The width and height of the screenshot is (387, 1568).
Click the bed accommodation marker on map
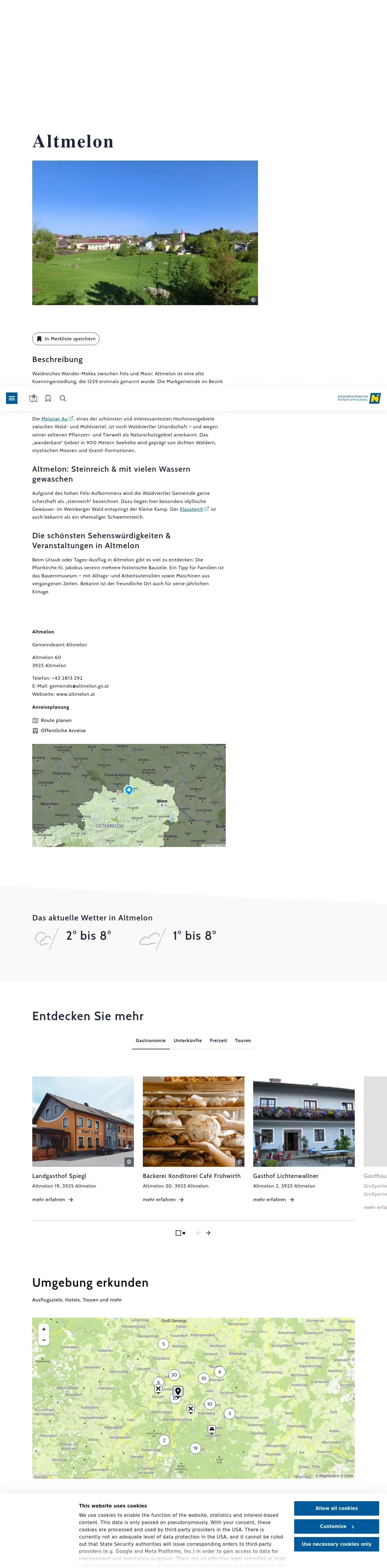212,1429
